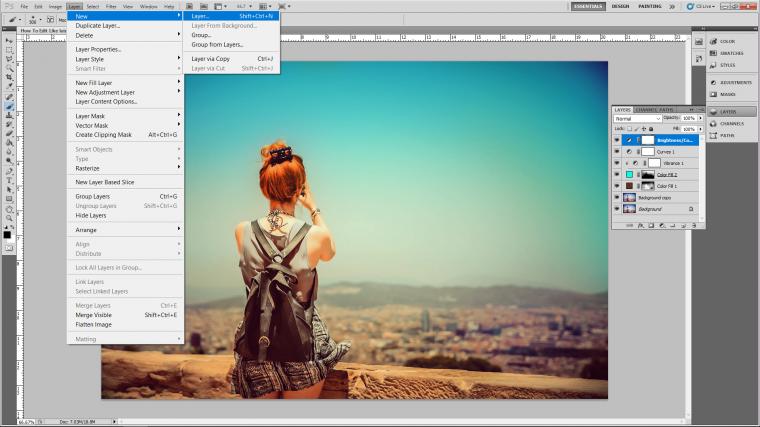The image size is (760, 427).
Task: Toggle lock all in the Layers panel
Action: pos(651,129)
